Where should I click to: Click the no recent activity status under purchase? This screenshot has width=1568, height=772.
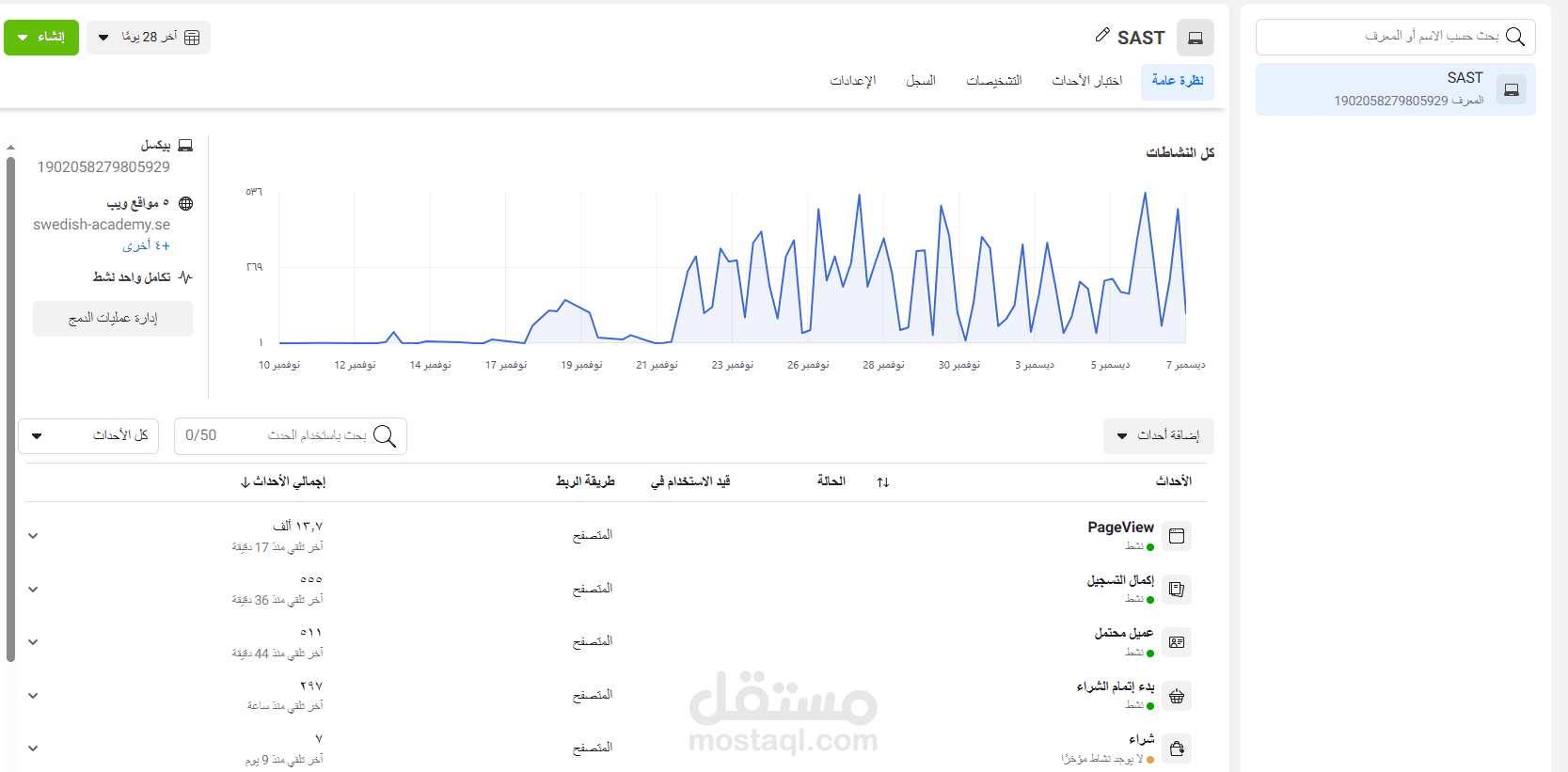click(1107, 759)
